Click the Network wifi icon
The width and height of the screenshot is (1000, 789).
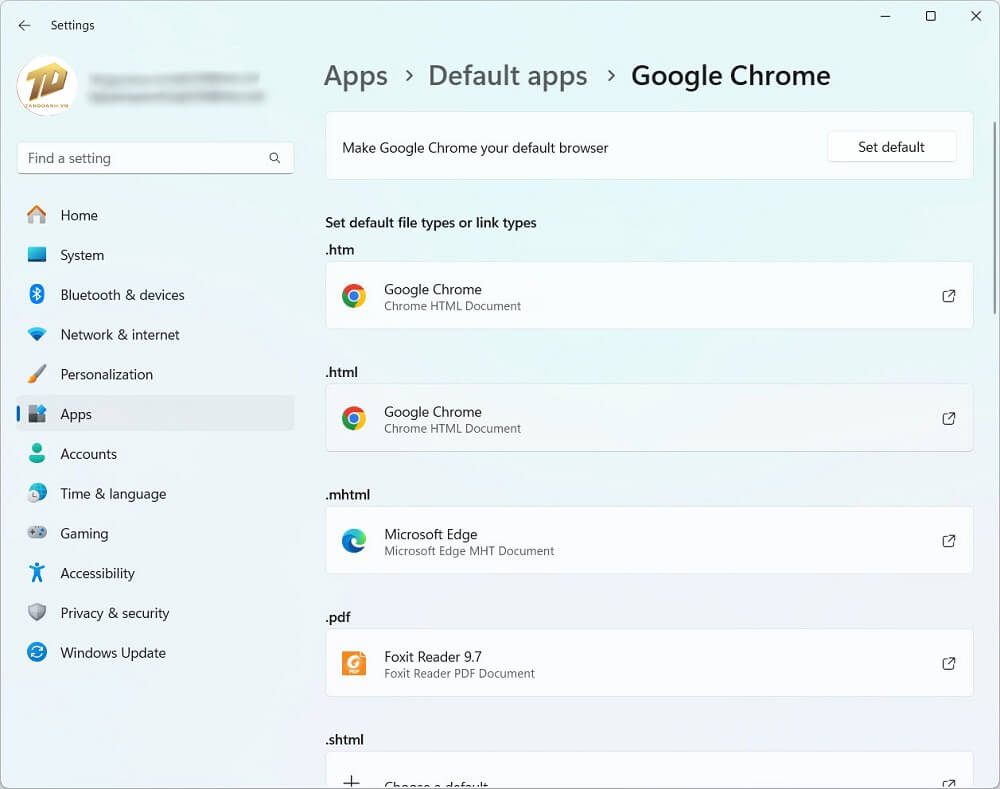[37, 334]
